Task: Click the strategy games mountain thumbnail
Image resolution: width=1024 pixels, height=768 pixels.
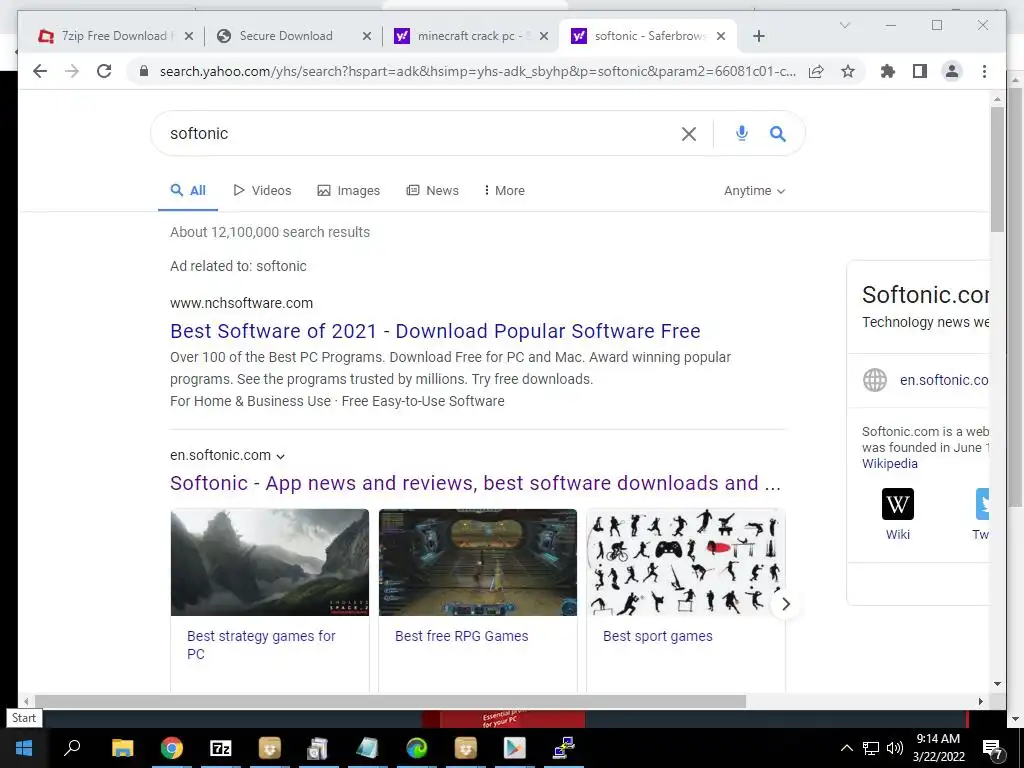Action: [x=270, y=562]
